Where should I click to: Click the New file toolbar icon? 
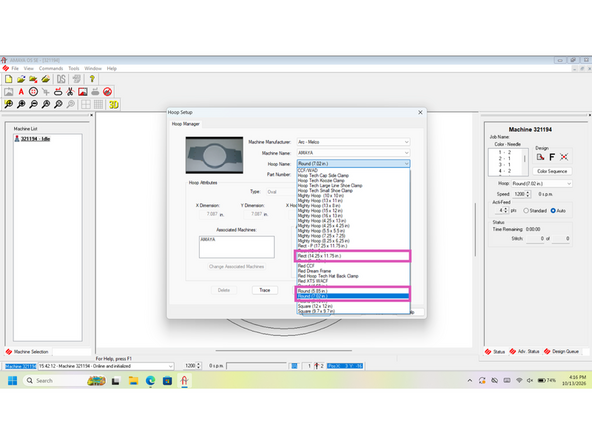click(9, 79)
